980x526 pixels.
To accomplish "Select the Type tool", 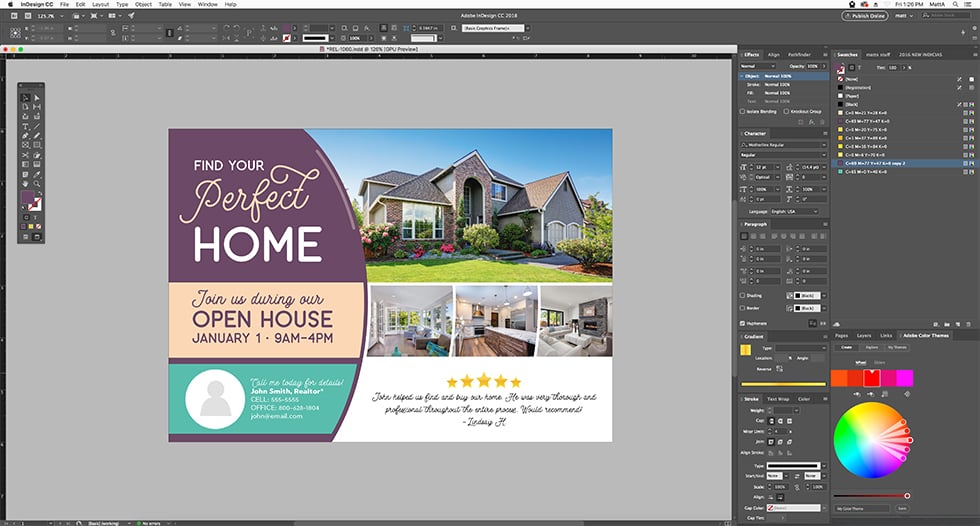I will coord(26,126).
